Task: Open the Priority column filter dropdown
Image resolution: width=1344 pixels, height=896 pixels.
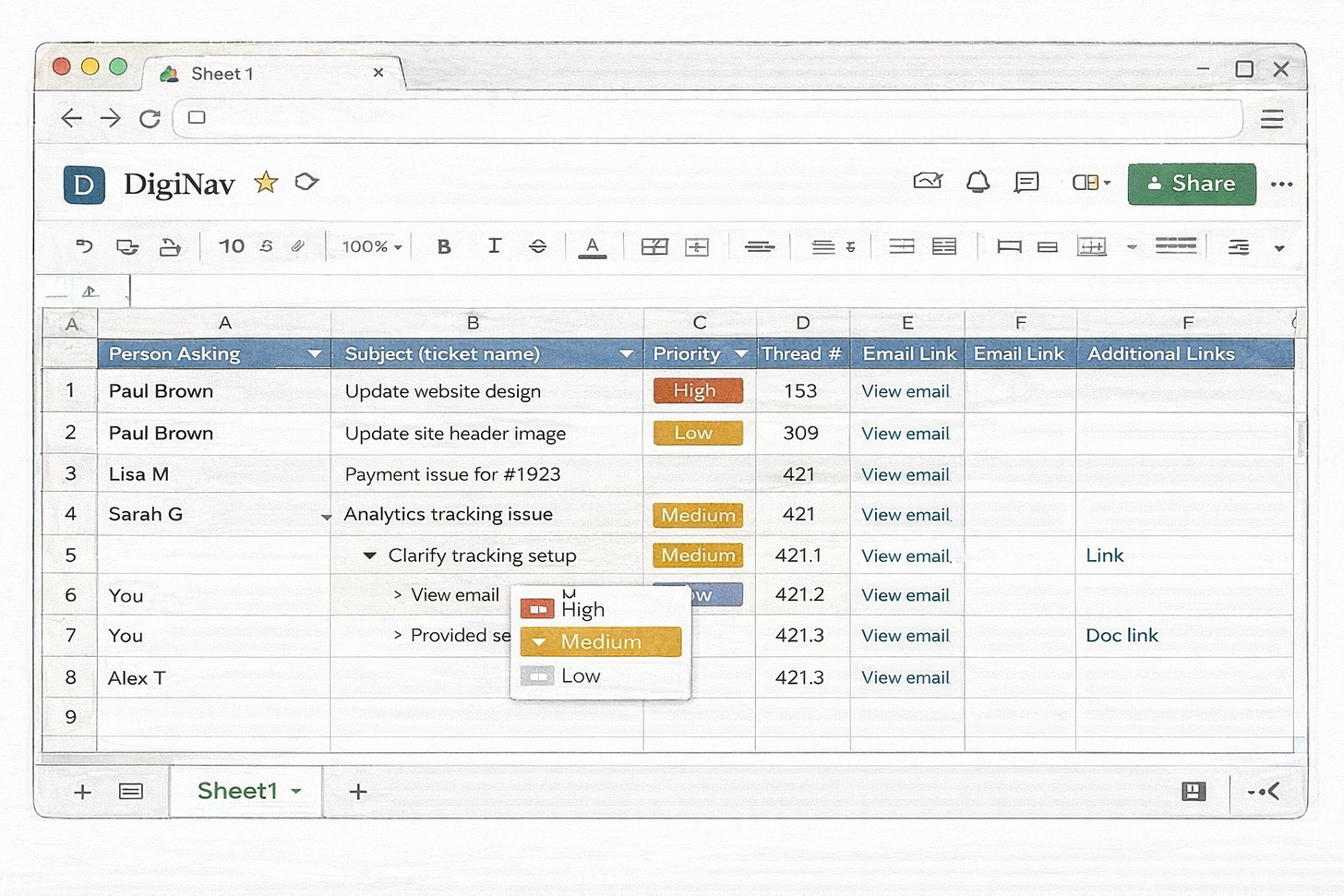Action: pyautogui.click(x=741, y=353)
